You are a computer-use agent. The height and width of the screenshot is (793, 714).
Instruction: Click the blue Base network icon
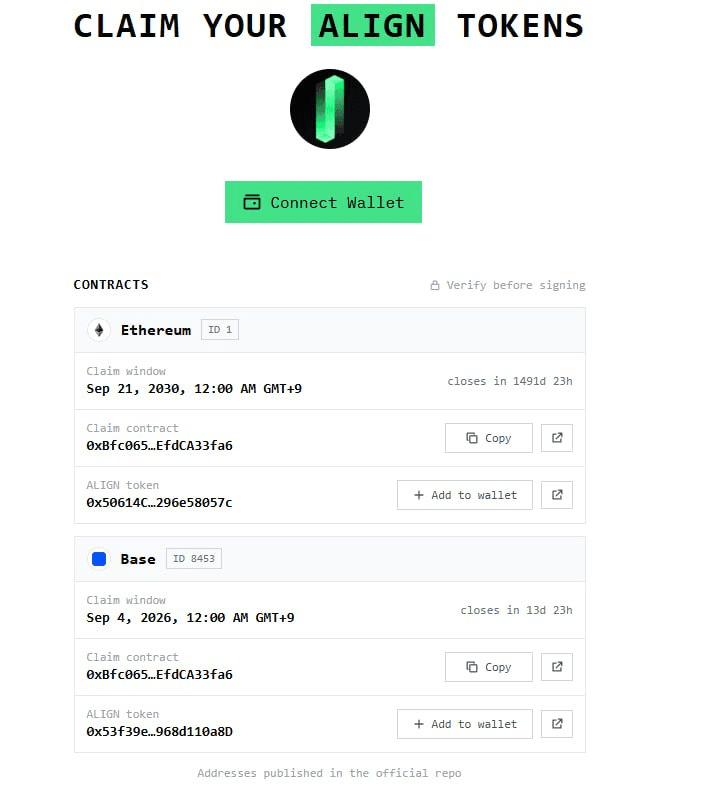pyautogui.click(x=99, y=559)
